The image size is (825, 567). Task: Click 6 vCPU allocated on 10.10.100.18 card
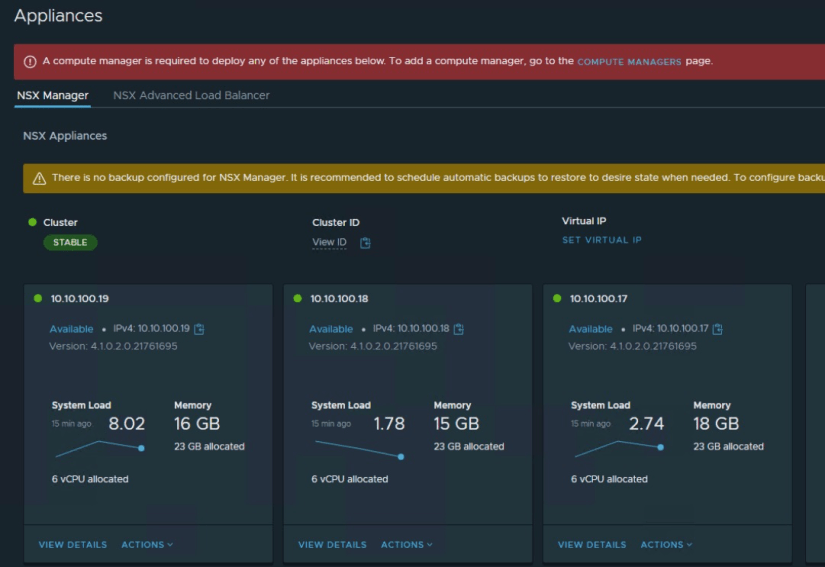coord(350,479)
